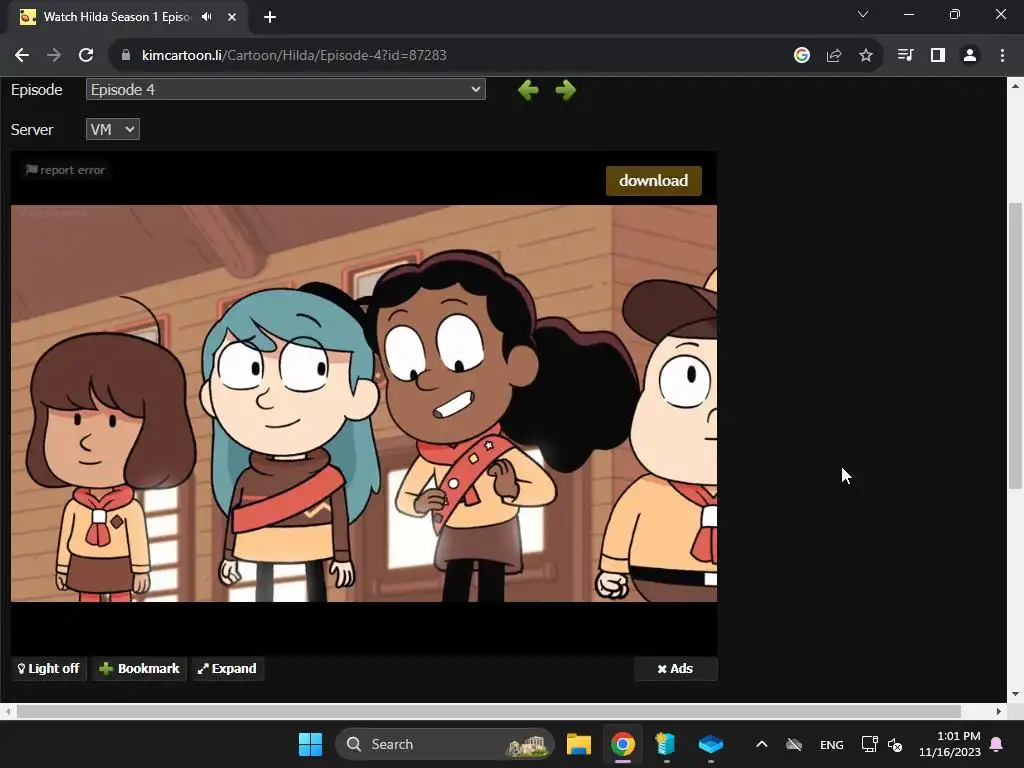Click the Bookmark button
Image resolution: width=1024 pixels, height=768 pixels.
(139, 669)
